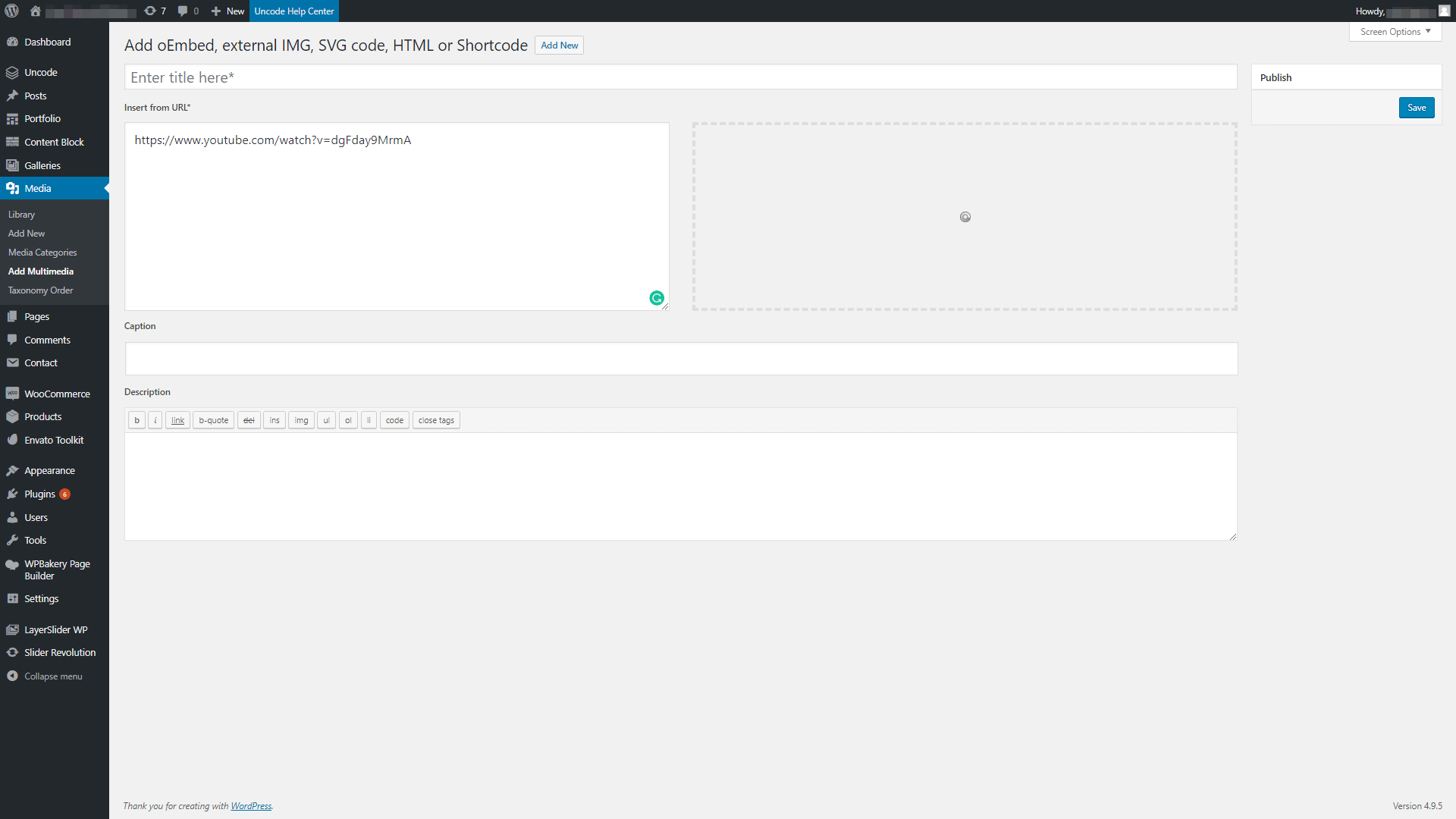1456x819 pixels.
Task: Click the Envato Toolkit icon
Action: (13, 440)
